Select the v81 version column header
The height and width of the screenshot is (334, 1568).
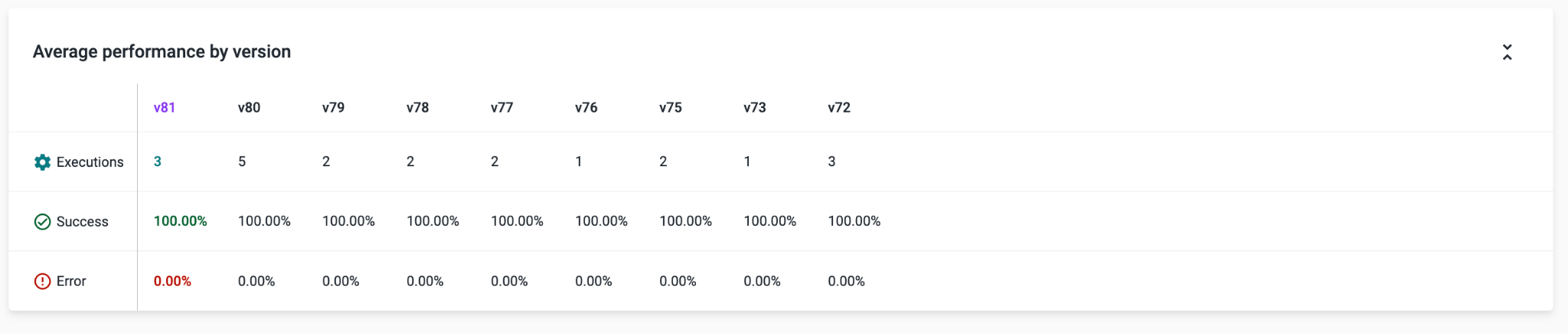[165, 108]
